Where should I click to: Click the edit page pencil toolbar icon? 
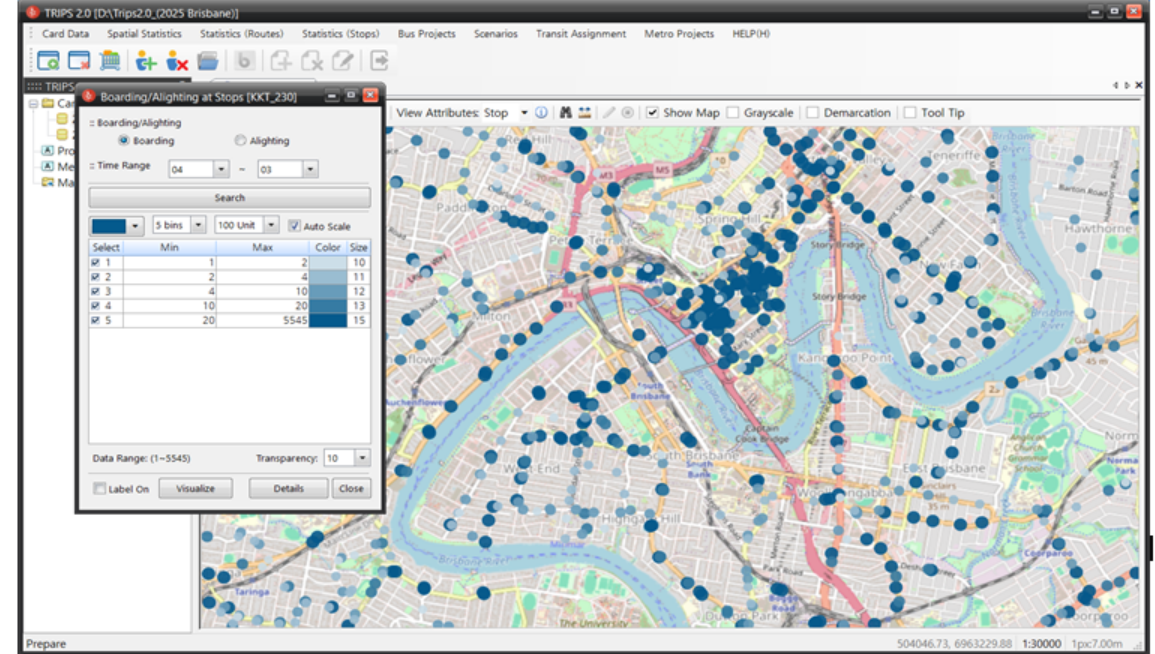coord(343,60)
